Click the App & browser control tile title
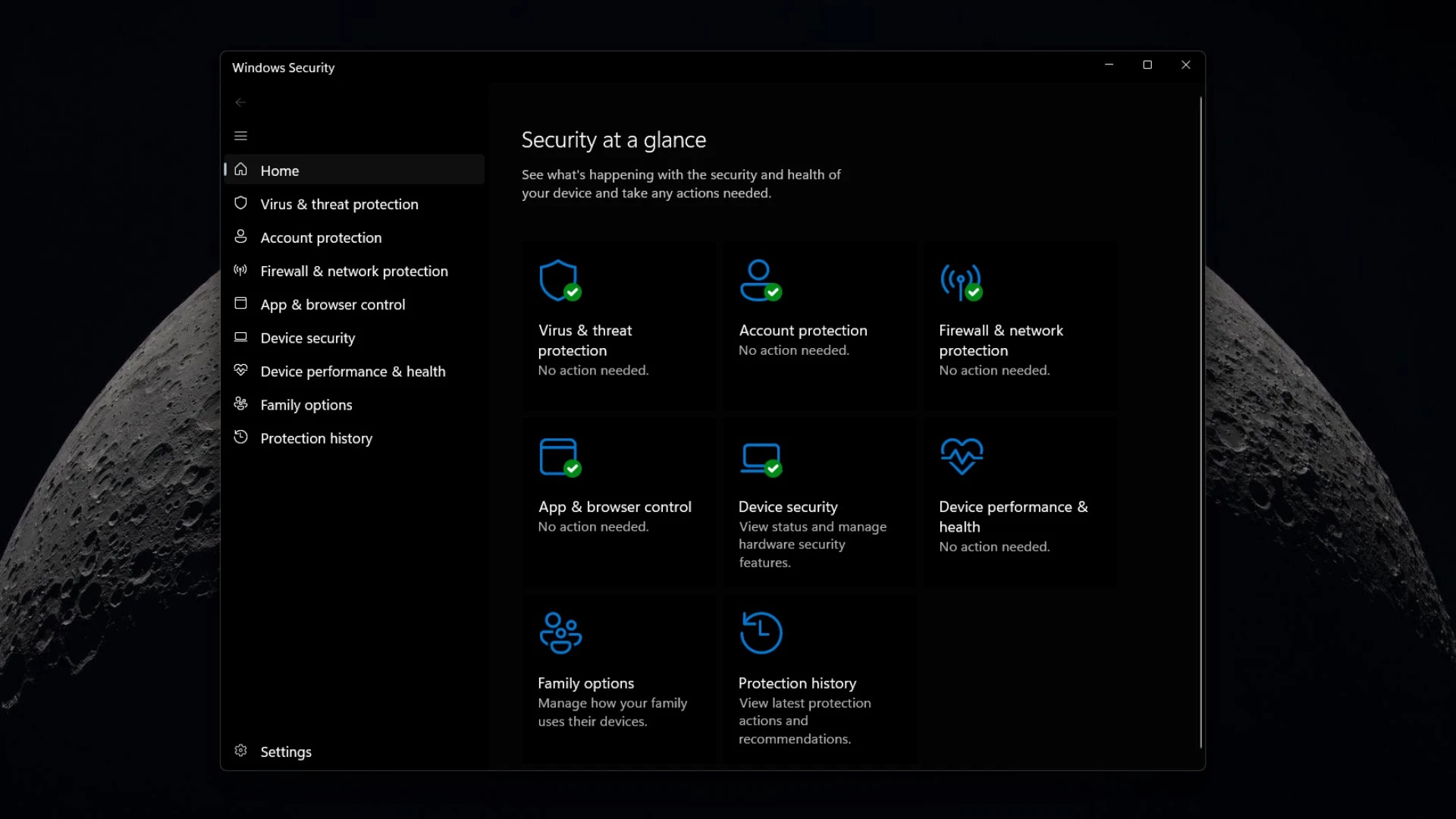The height and width of the screenshot is (819, 1456). click(x=614, y=507)
